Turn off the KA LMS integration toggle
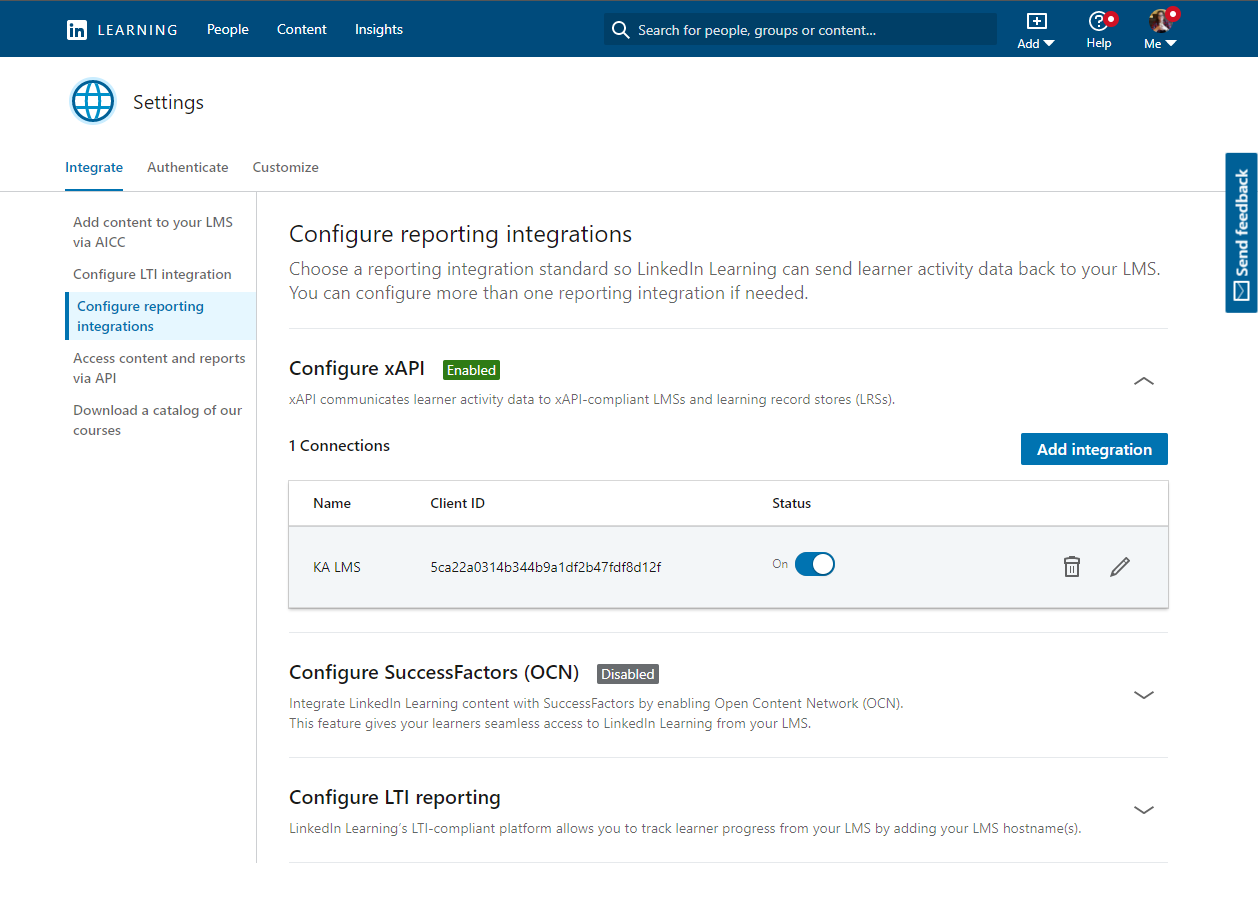1258x902 pixels. [x=814, y=563]
